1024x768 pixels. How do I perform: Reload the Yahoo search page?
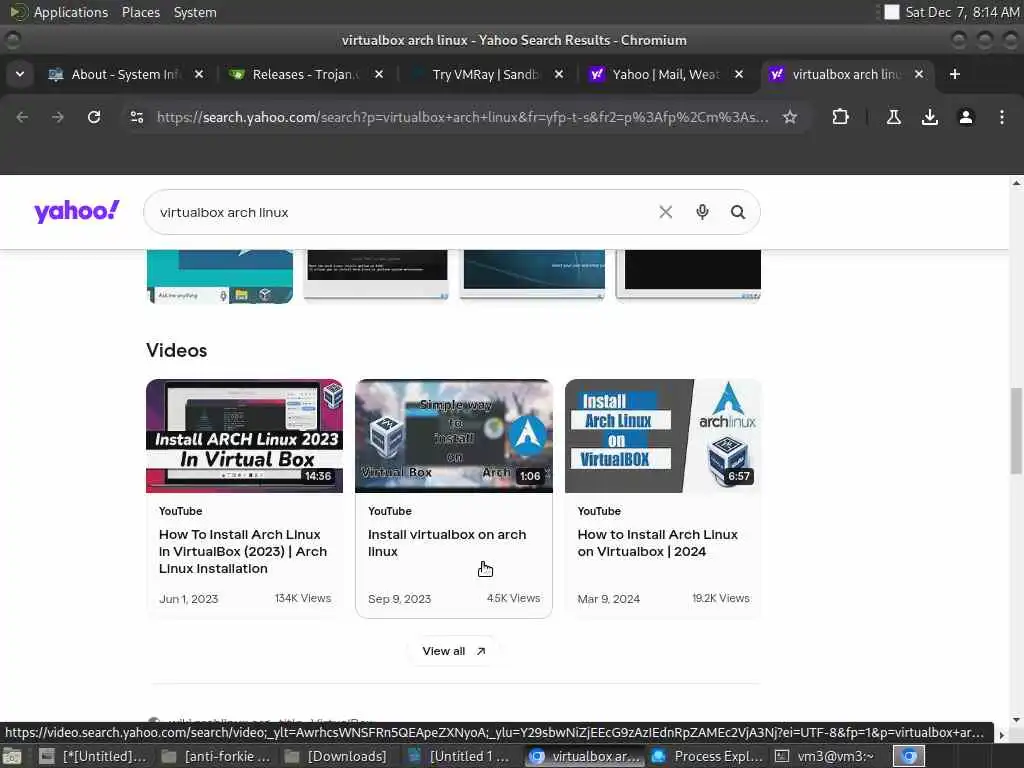click(x=94, y=117)
